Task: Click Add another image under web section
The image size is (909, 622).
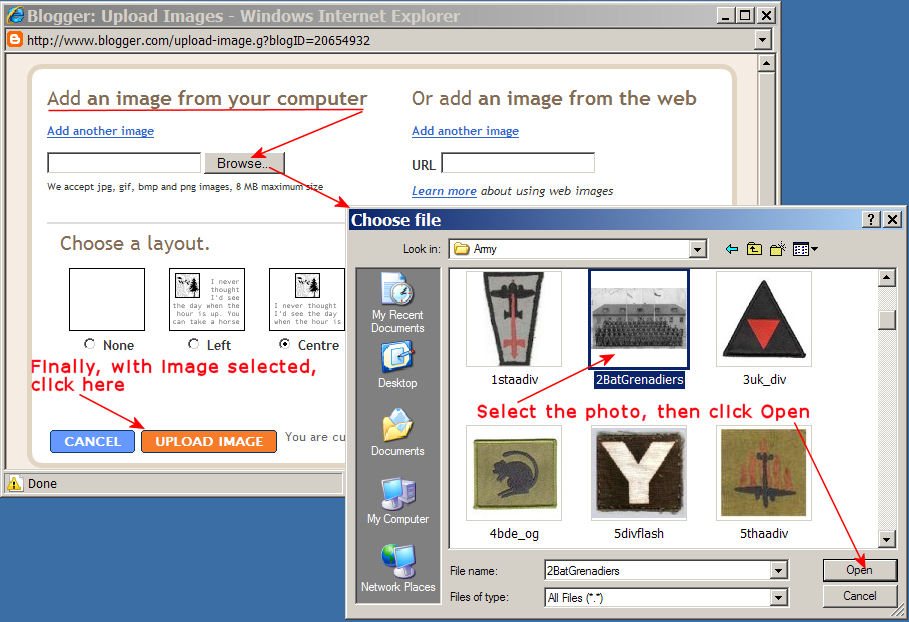Action: coord(466,131)
